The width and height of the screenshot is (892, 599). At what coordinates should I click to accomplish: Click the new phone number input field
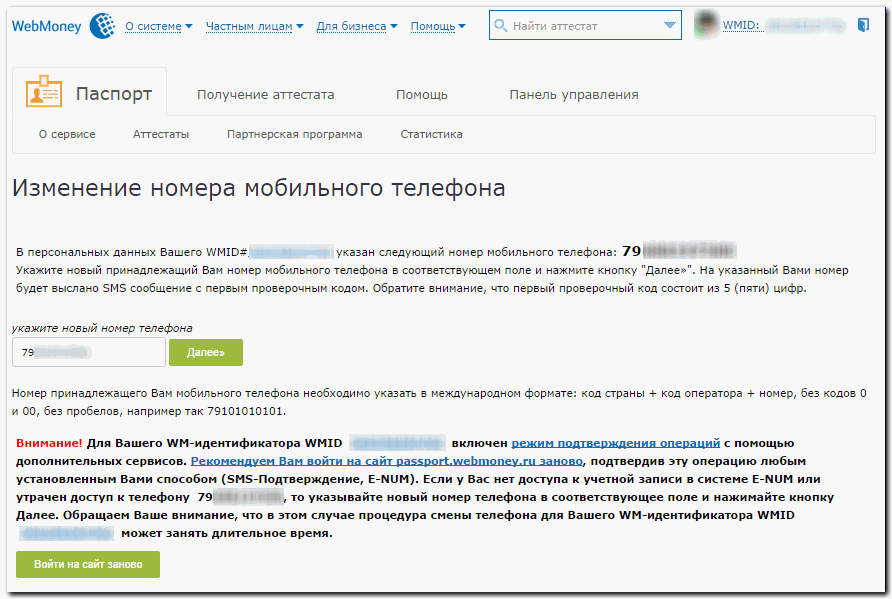click(x=88, y=352)
